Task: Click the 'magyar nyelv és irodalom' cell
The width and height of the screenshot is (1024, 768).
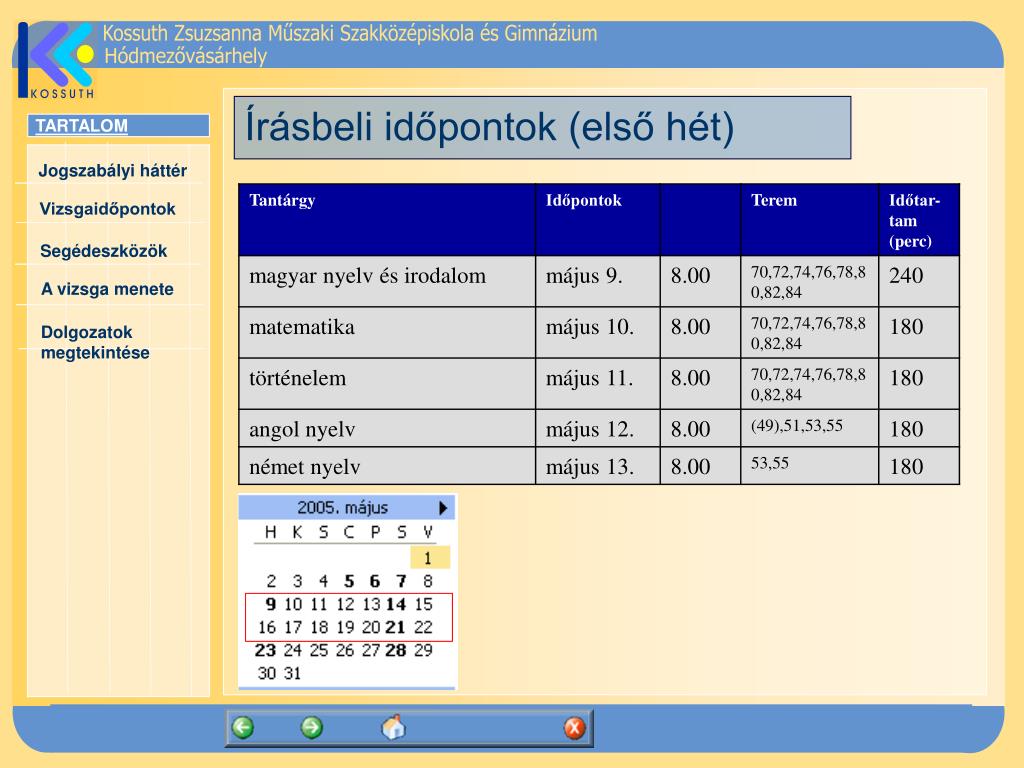Action: pyautogui.click(x=387, y=281)
